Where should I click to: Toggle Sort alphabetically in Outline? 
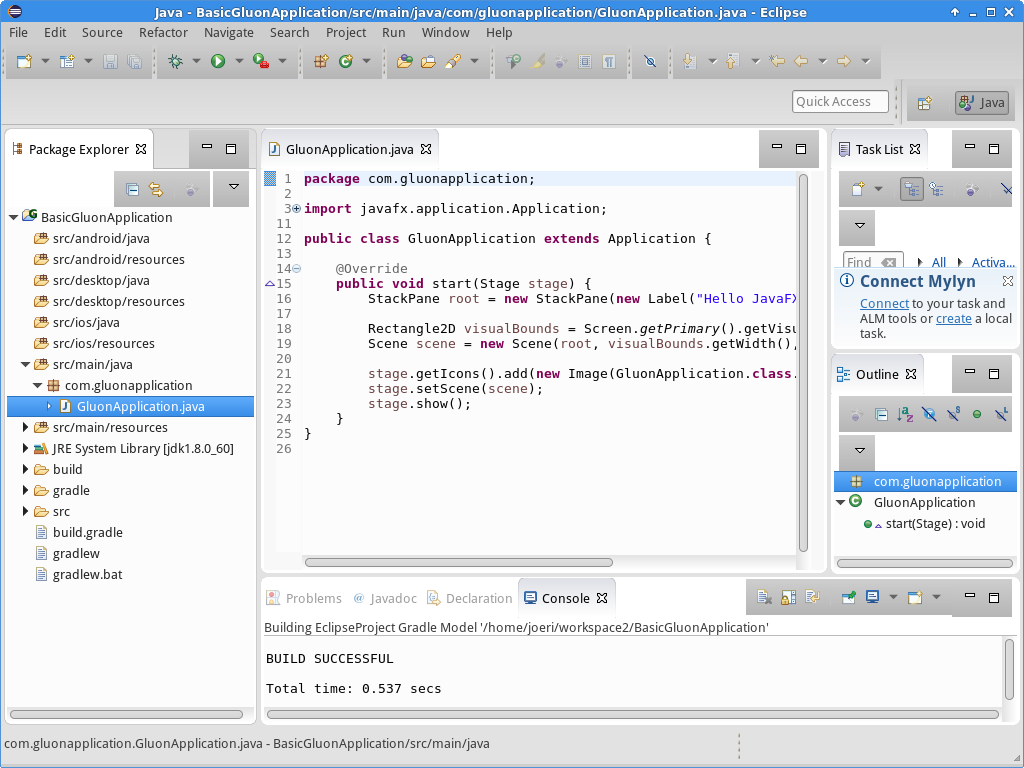point(905,414)
